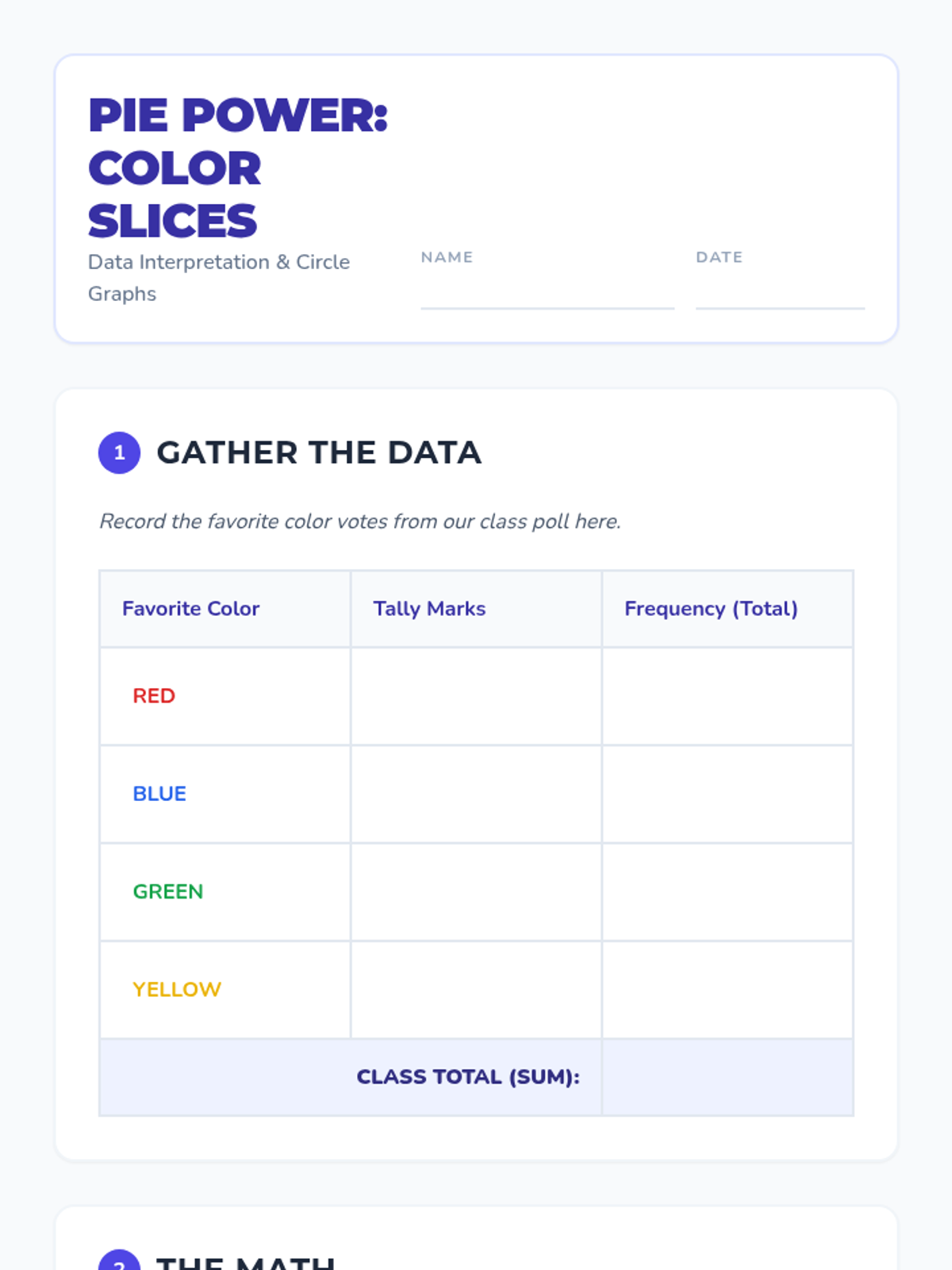This screenshot has height=1270, width=952.
Task: Click the step 2 number badge
Action: (x=119, y=1260)
